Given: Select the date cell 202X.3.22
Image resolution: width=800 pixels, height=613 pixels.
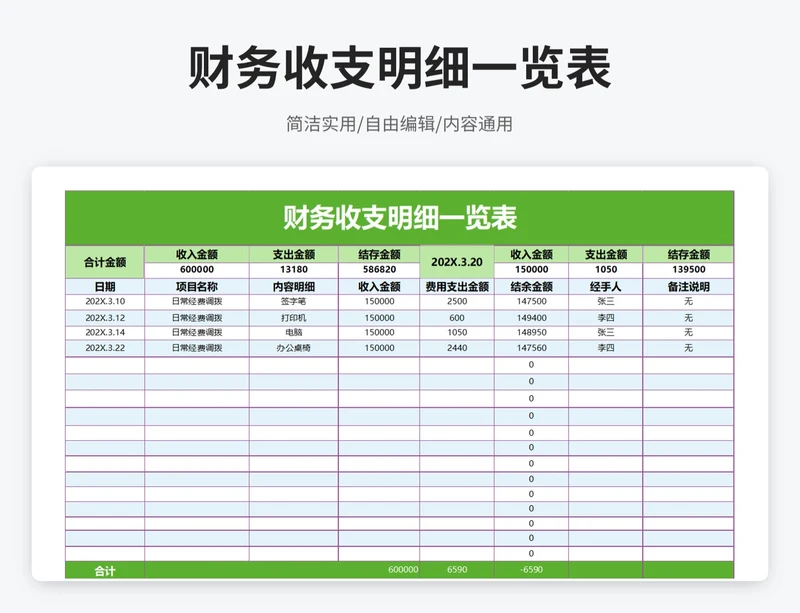Looking at the screenshot, I should (x=105, y=348).
